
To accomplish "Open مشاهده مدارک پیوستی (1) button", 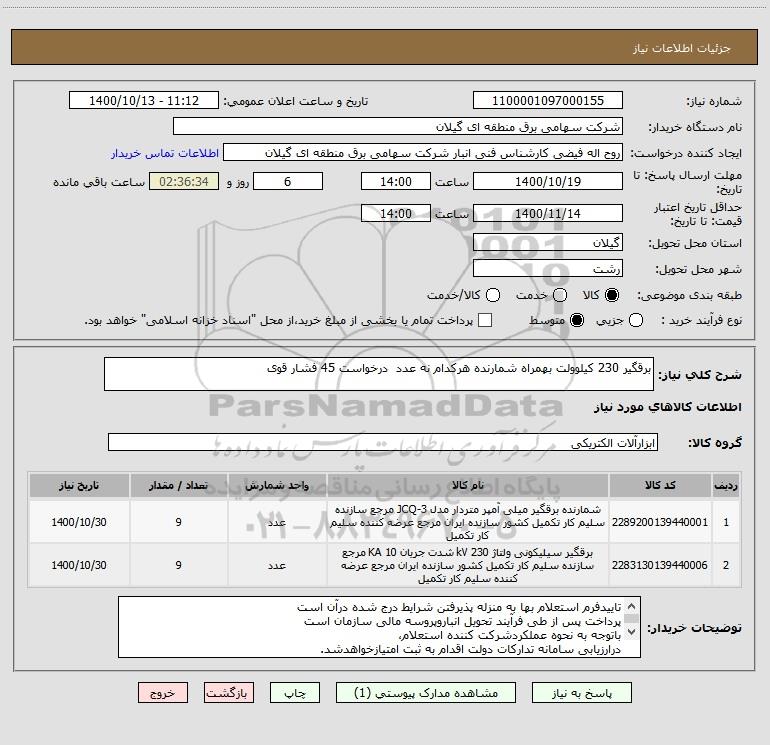I will pyautogui.click(x=426, y=693).
